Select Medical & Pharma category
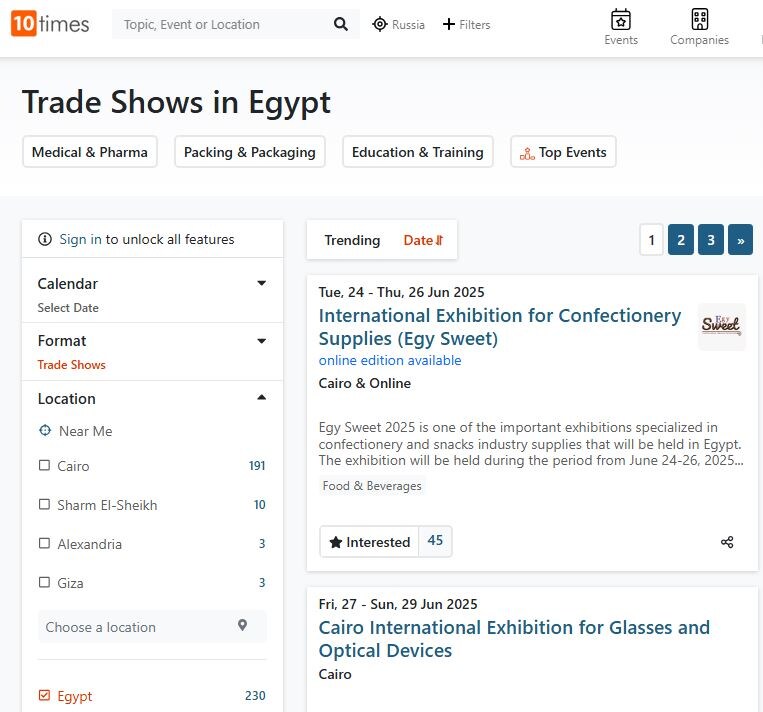Image resolution: width=763 pixels, height=712 pixels. 90,152
